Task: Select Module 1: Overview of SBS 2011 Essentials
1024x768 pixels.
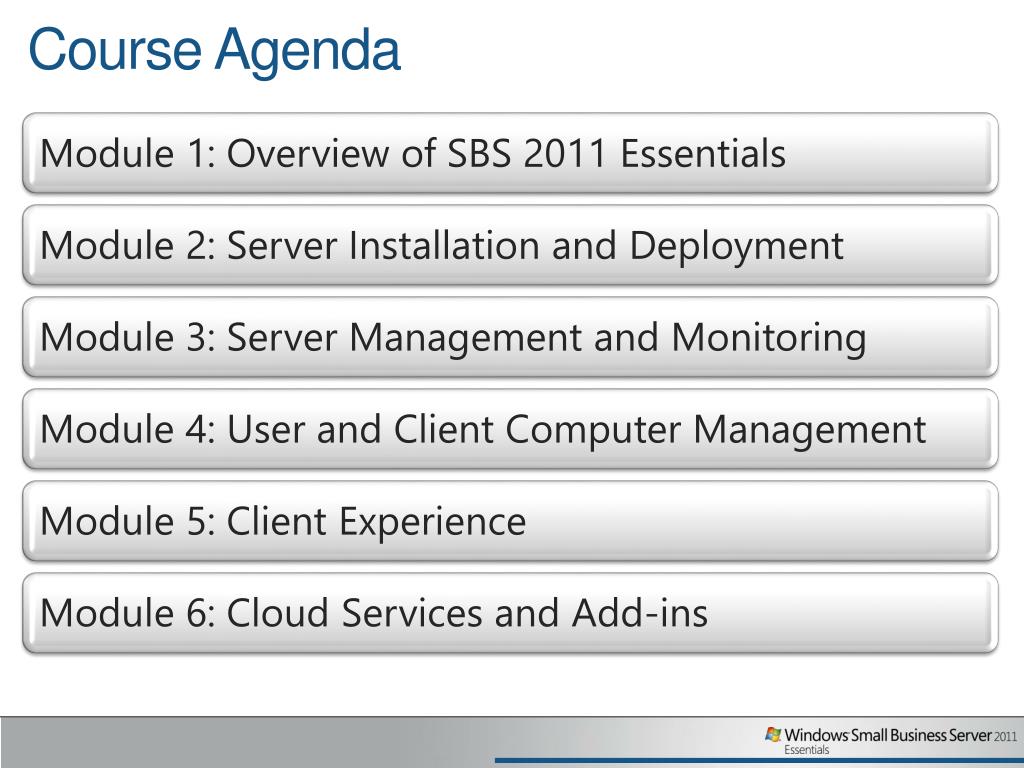Action: coord(510,153)
